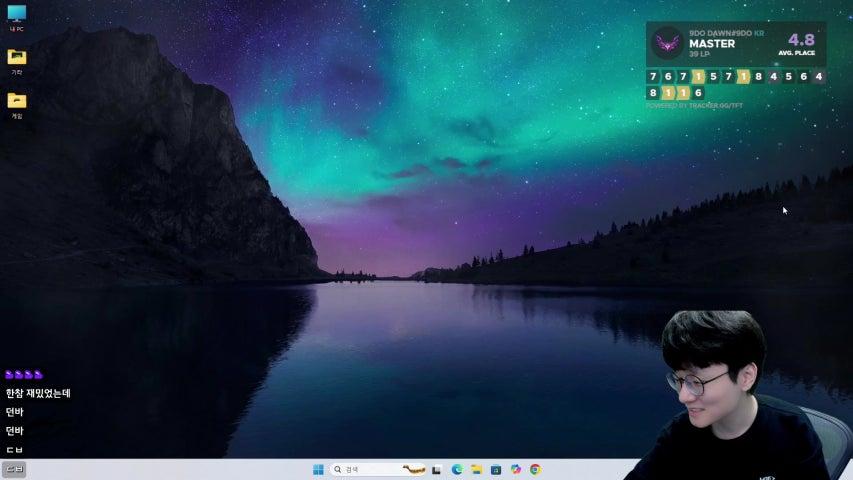Open Microsoft Store from the taskbar
853x480 pixels.
(x=496, y=469)
